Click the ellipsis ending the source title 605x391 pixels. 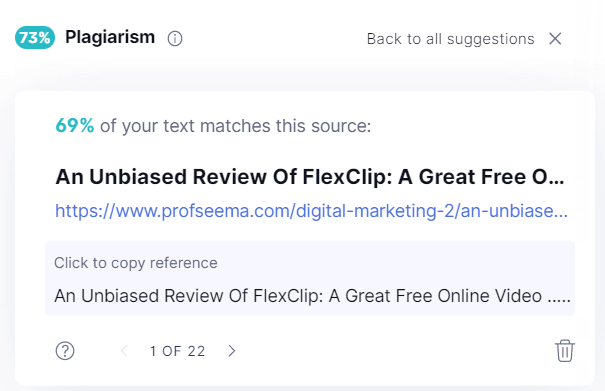[556, 181]
